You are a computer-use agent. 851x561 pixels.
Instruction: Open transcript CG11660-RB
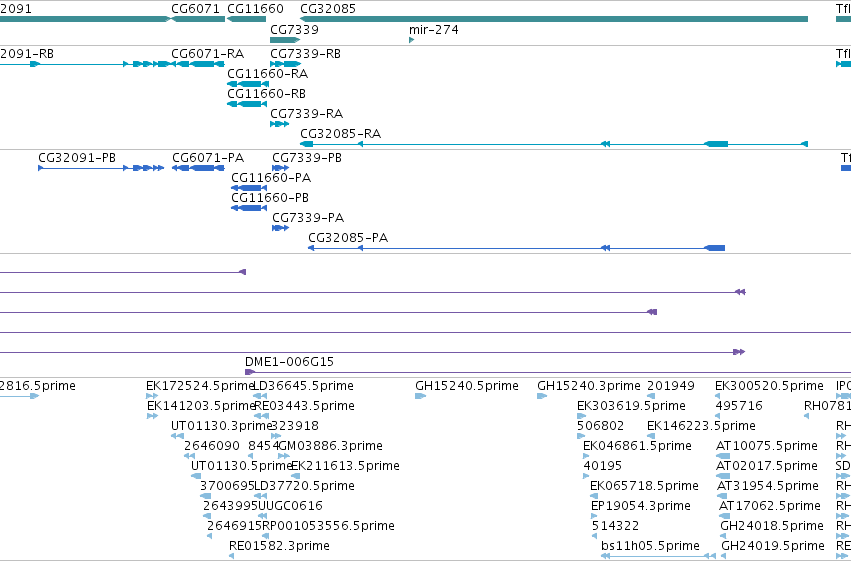coord(266,94)
